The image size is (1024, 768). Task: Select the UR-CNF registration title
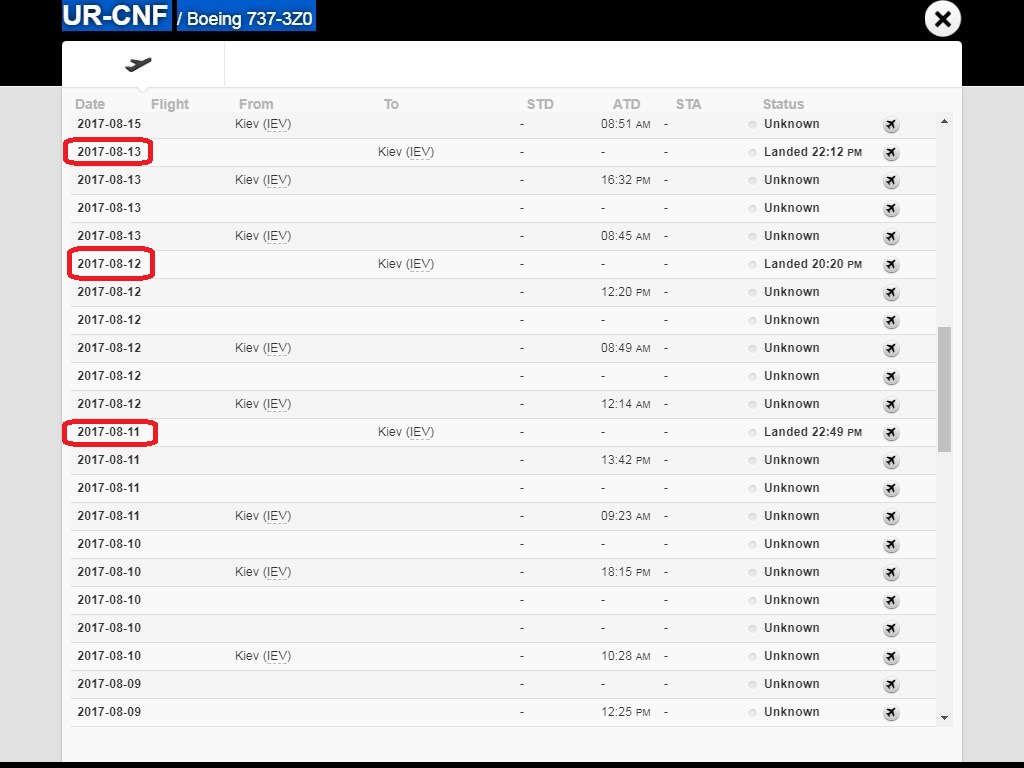(116, 15)
